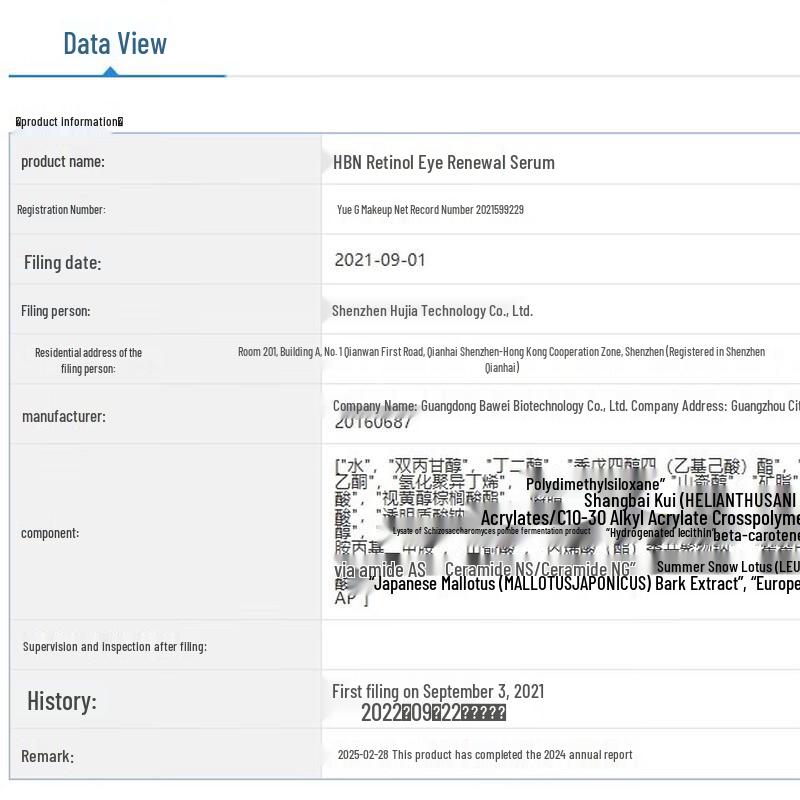This screenshot has height=800, width=800.
Task: Click the product information section header
Action: click(69, 122)
